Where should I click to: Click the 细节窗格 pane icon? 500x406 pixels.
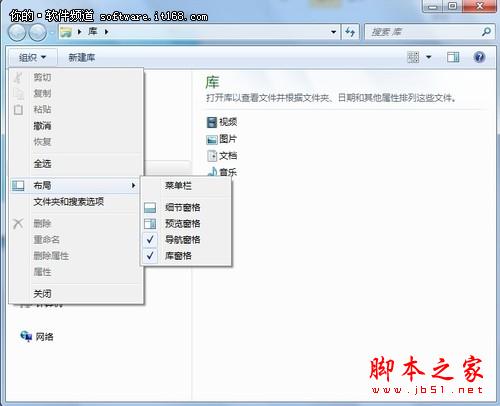pyautogui.click(x=150, y=208)
